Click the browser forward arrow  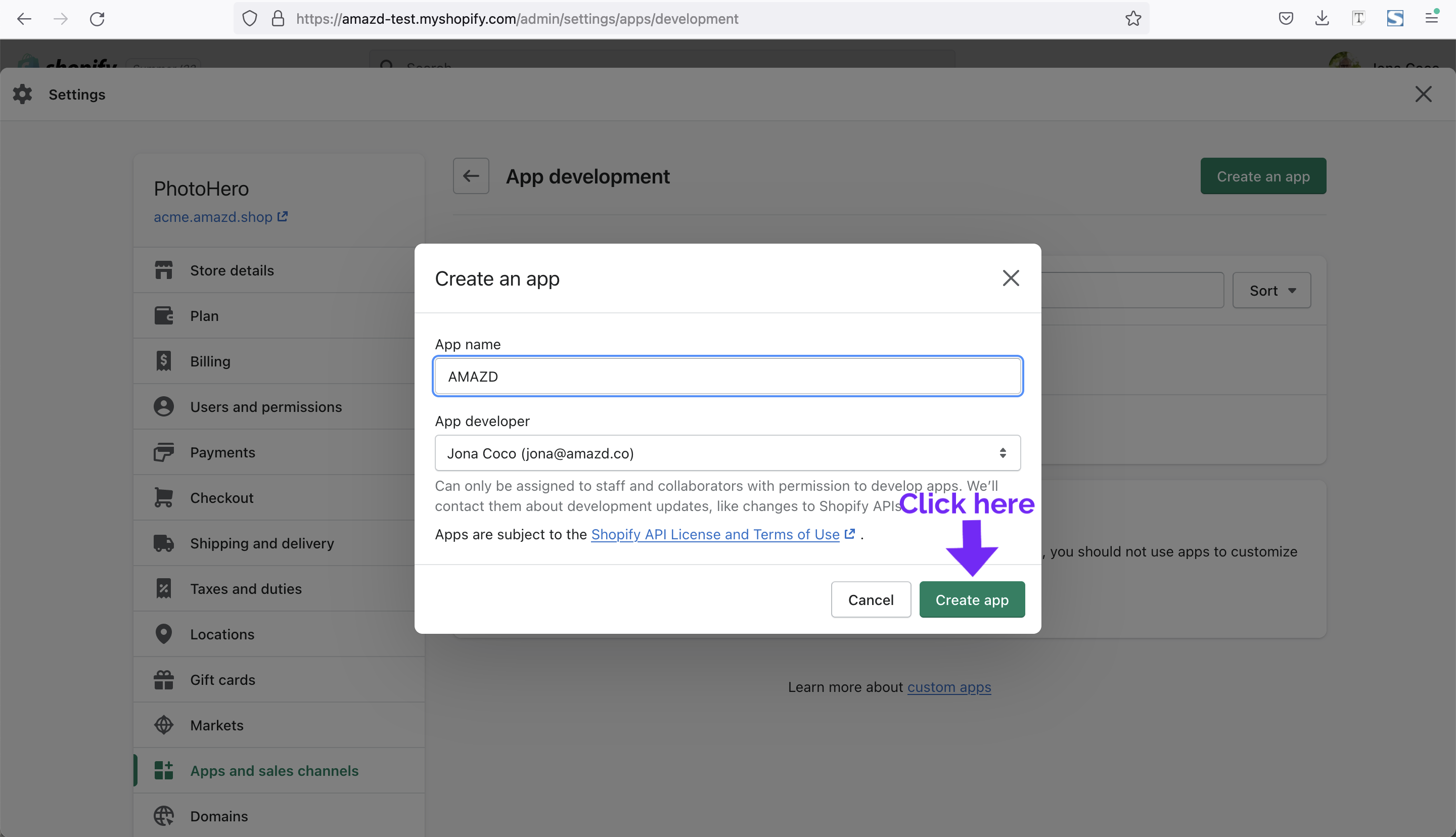[x=60, y=19]
